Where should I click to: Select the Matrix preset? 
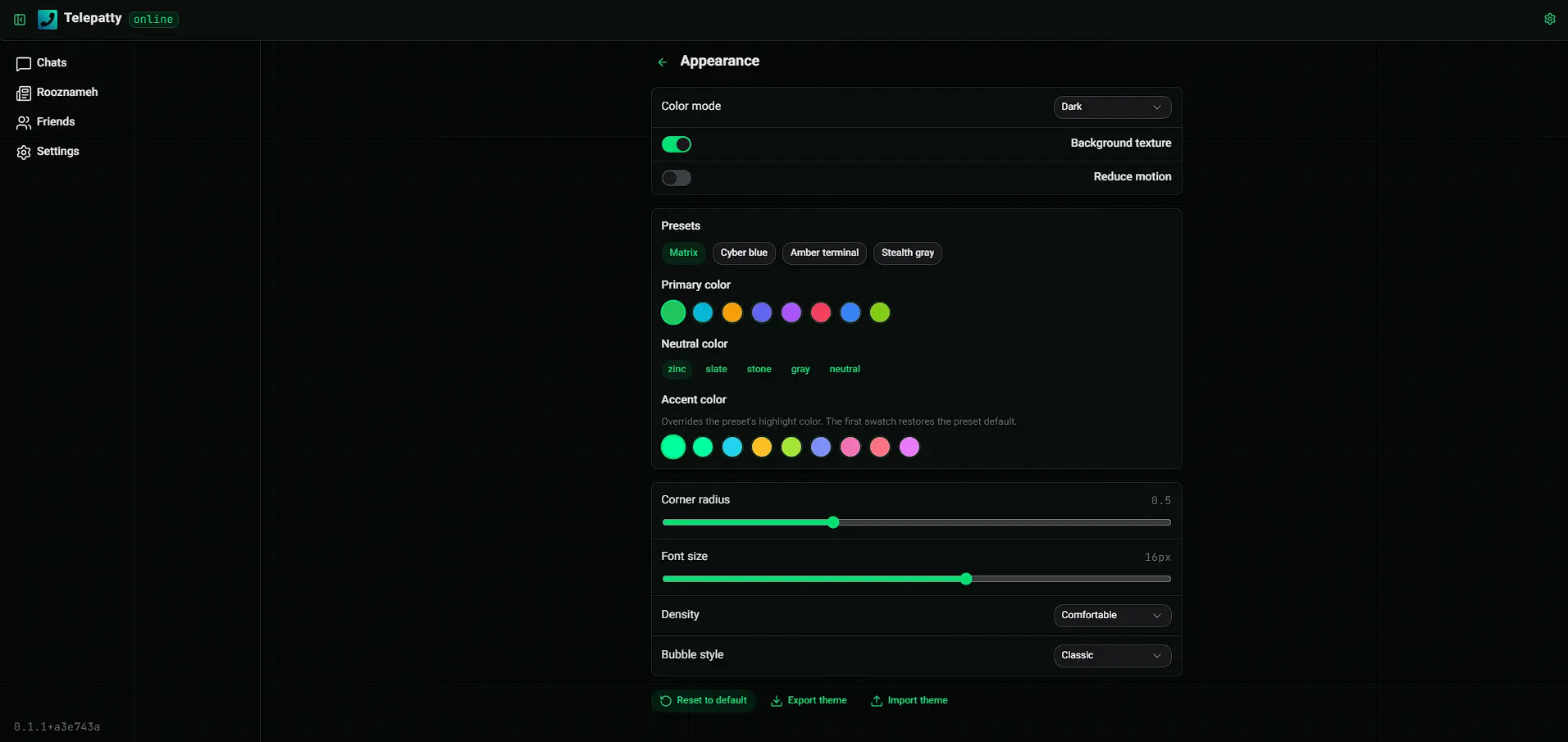pos(683,253)
